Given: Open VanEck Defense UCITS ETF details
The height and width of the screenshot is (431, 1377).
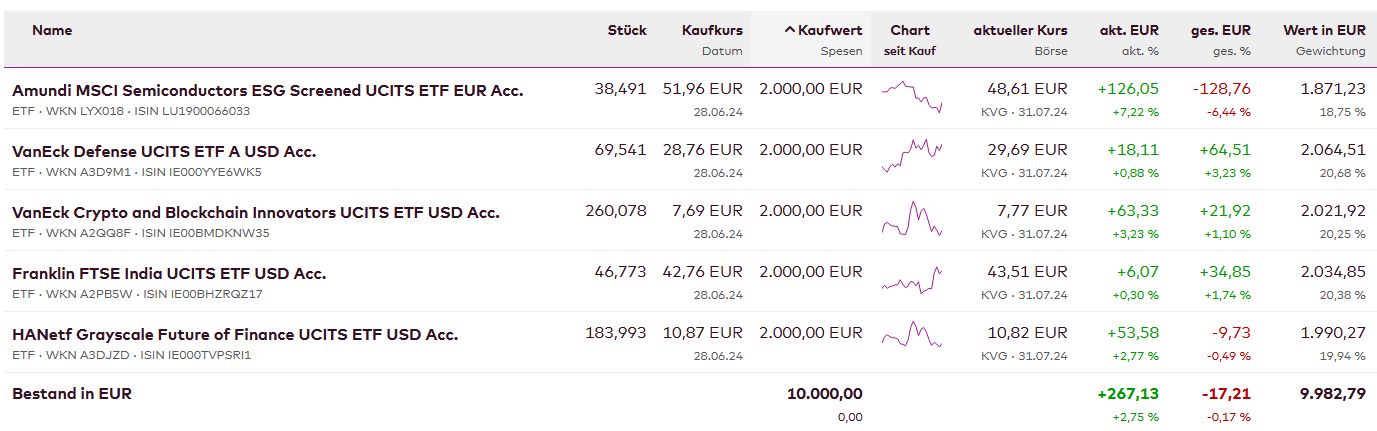Looking at the screenshot, I should [x=164, y=152].
